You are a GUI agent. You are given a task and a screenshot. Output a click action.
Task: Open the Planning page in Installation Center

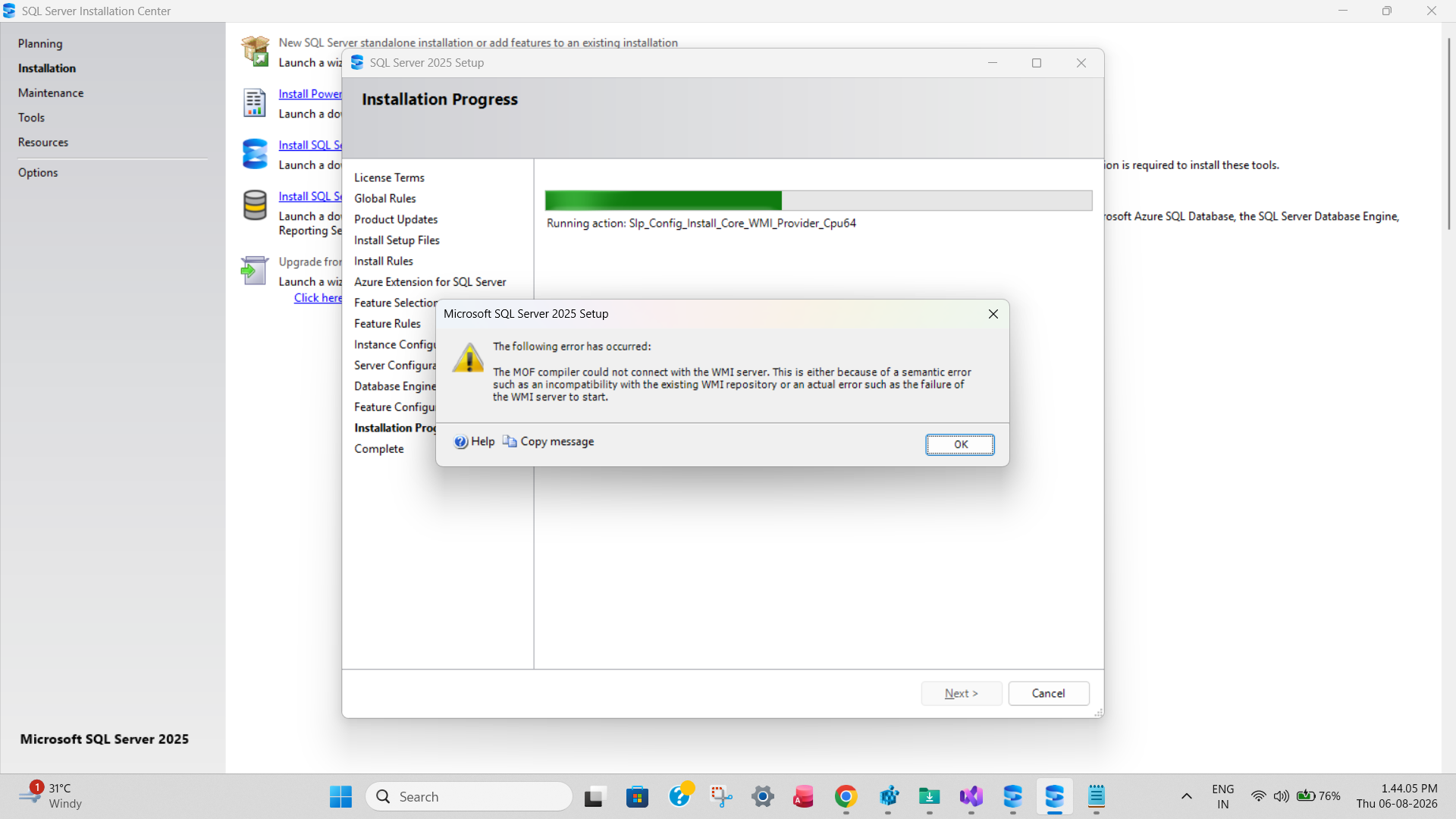(x=40, y=44)
